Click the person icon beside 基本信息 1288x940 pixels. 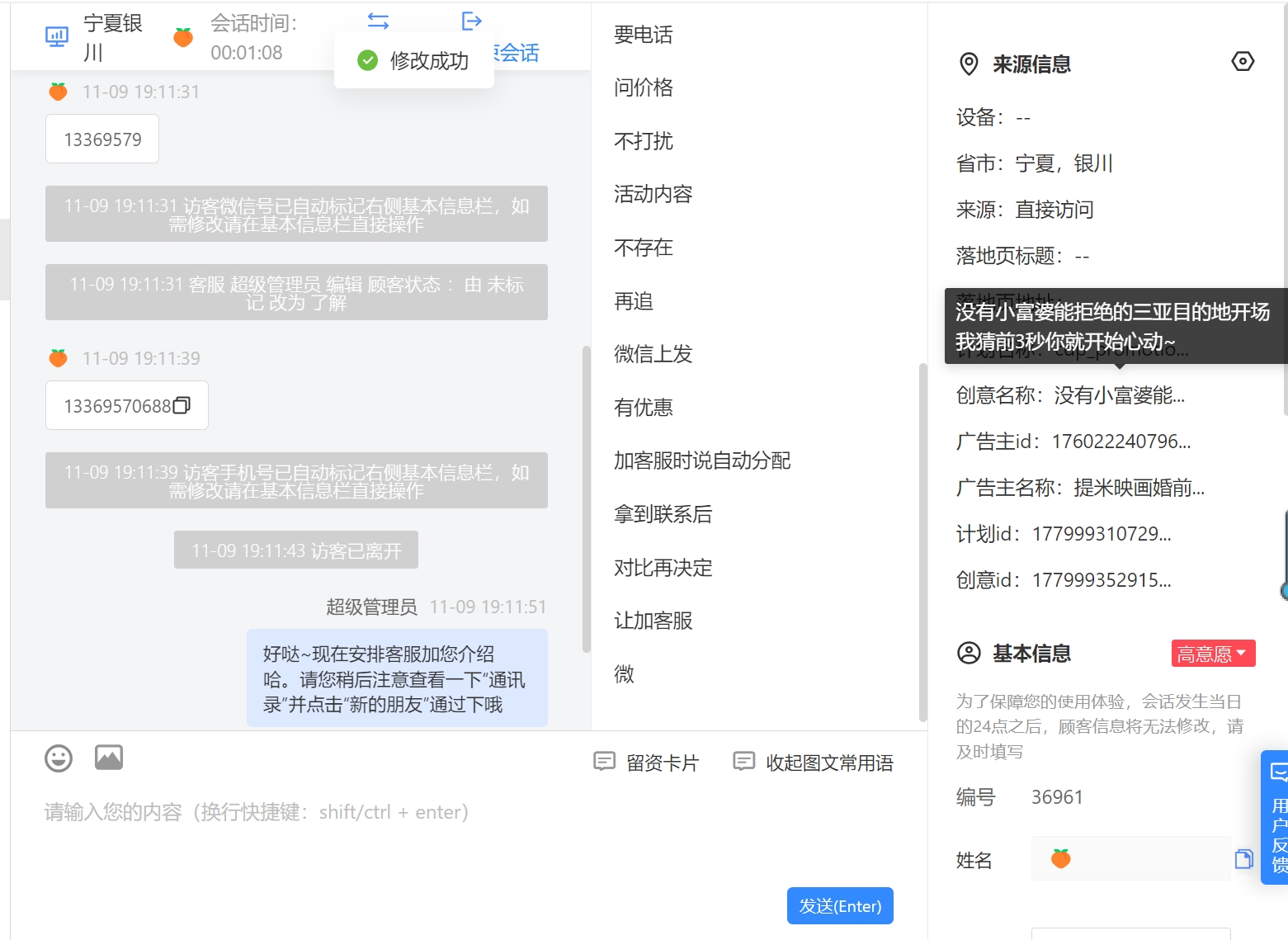pos(969,653)
